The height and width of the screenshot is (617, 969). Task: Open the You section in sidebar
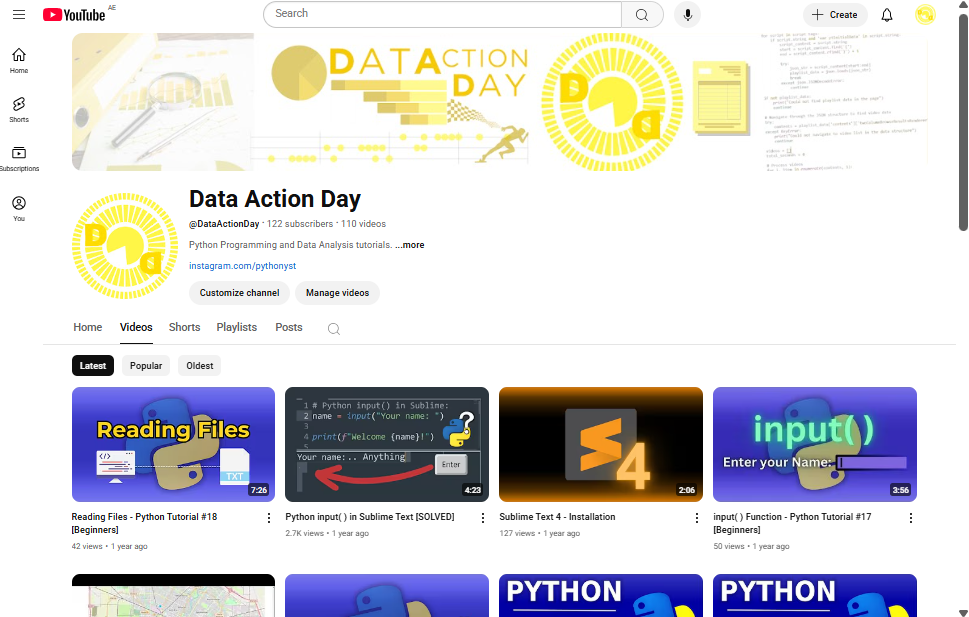pyautogui.click(x=19, y=208)
